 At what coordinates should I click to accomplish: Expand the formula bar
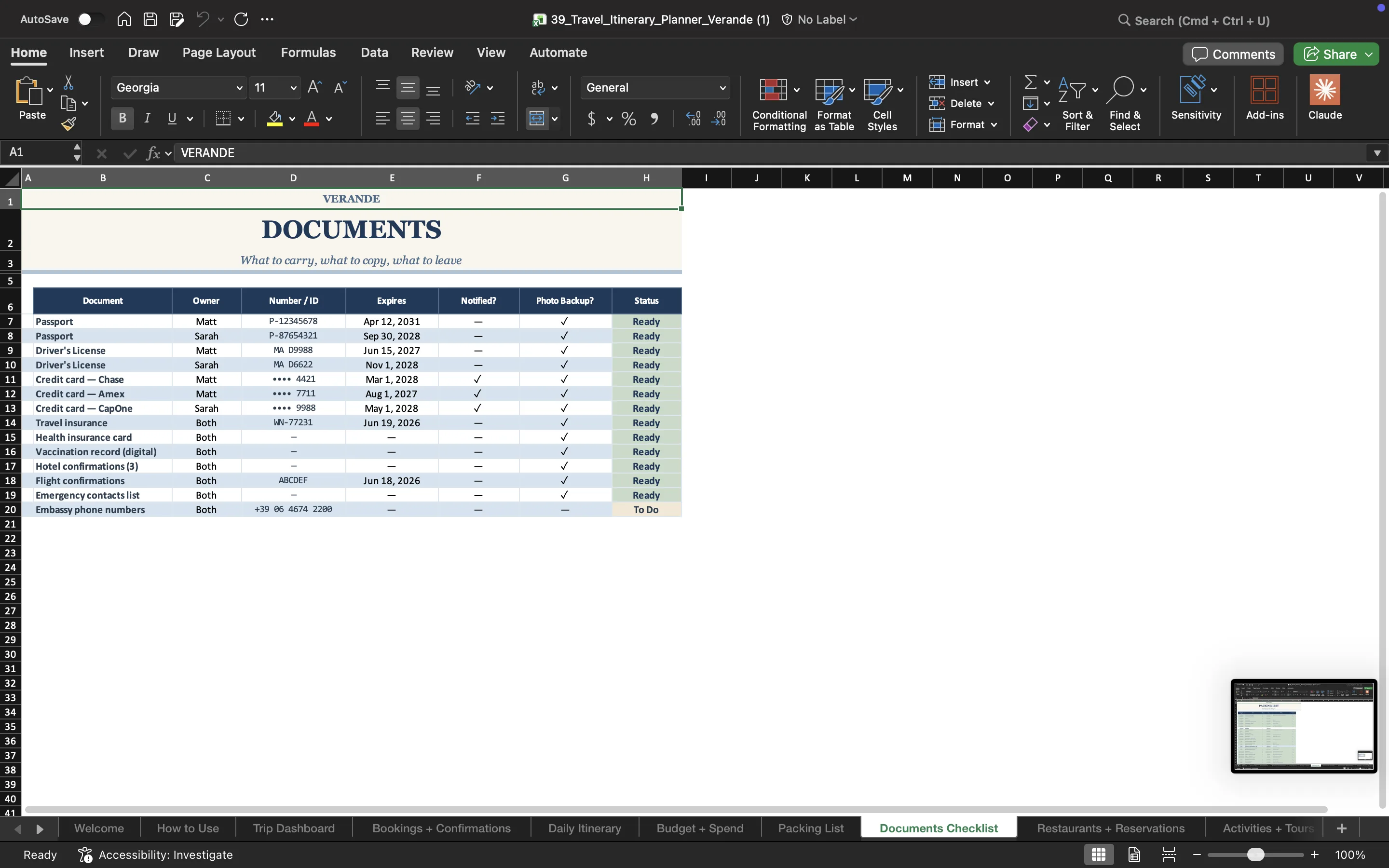[x=1377, y=153]
